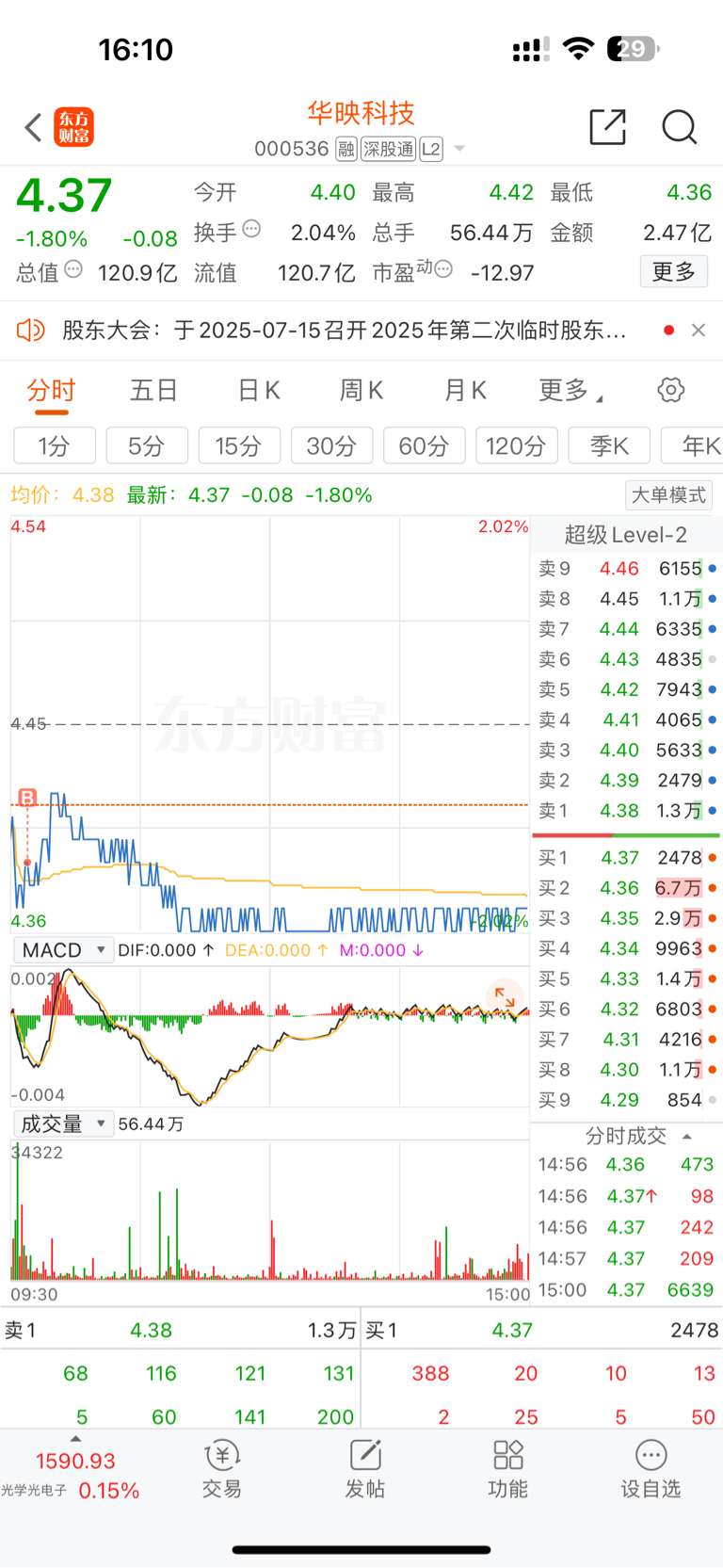Viewport: 723px width, 1568px height.
Task: Tap the battery indicator in status bar
Action: [633, 48]
